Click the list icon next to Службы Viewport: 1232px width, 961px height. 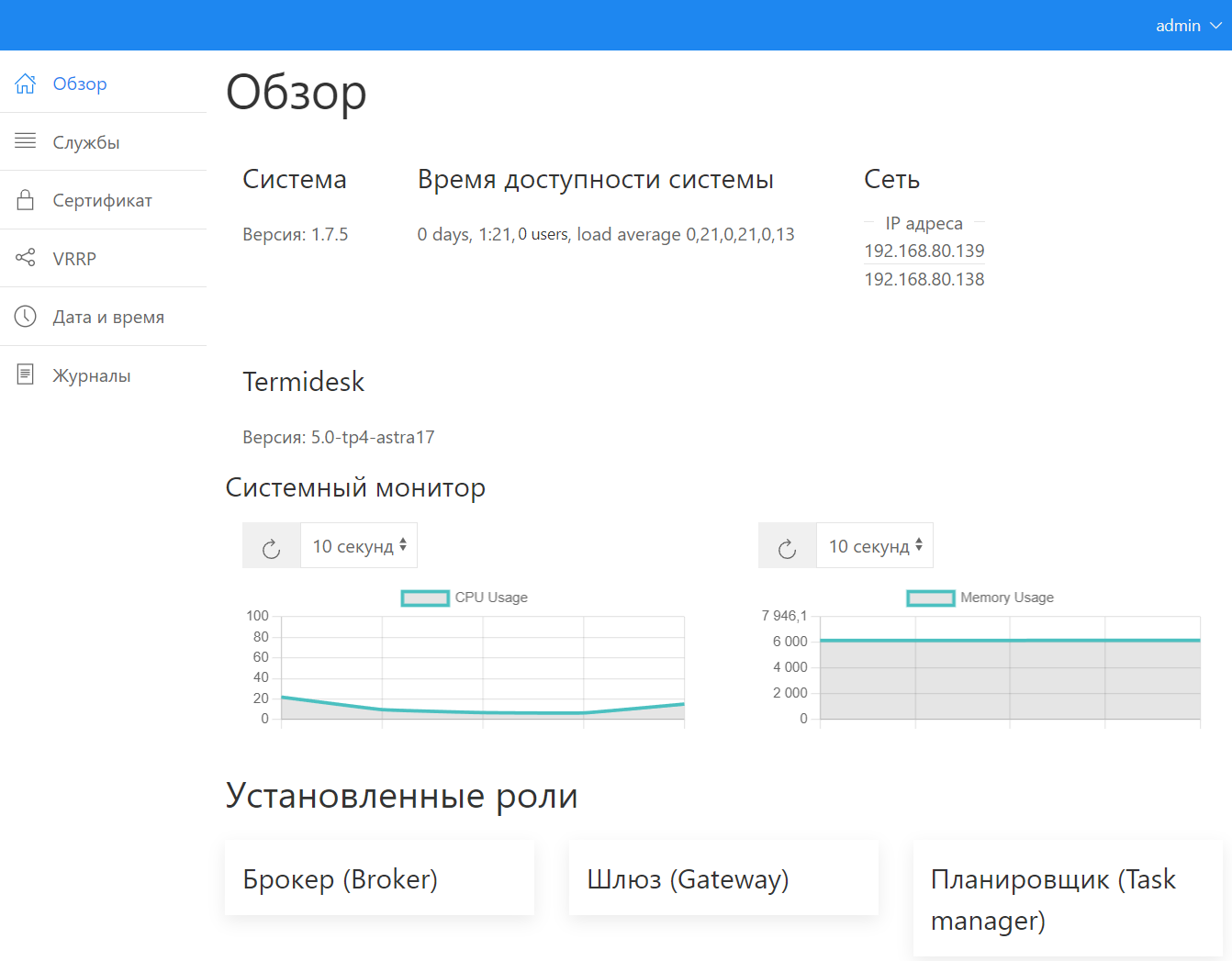coord(26,141)
